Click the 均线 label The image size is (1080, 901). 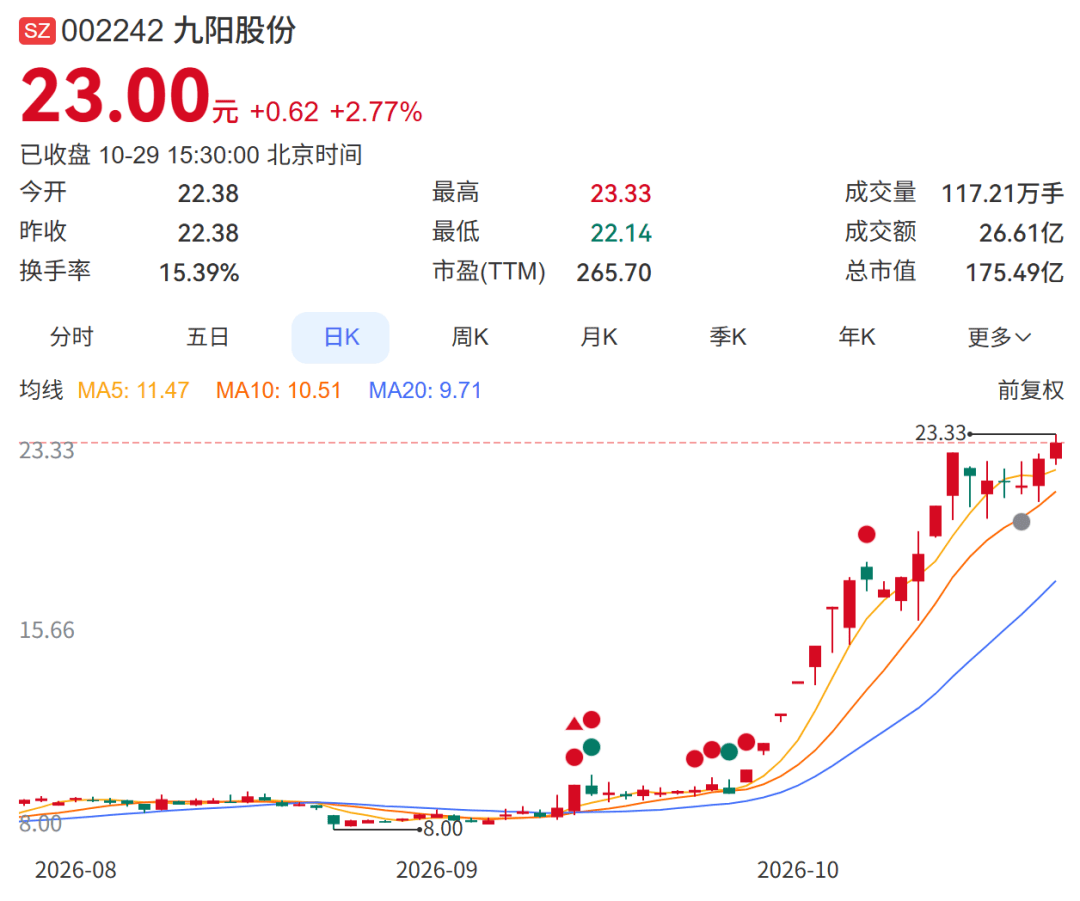(x=41, y=391)
